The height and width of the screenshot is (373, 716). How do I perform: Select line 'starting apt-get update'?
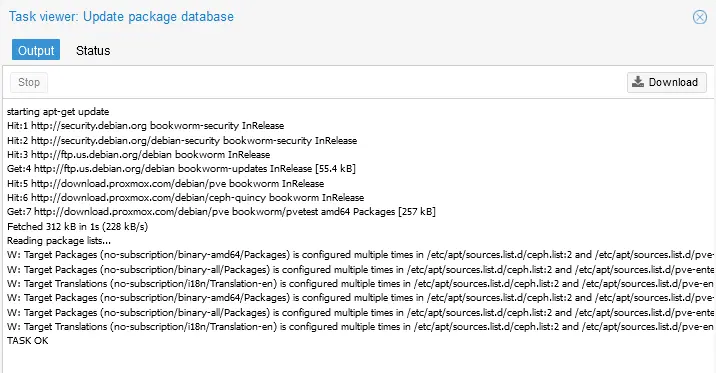pos(58,112)
